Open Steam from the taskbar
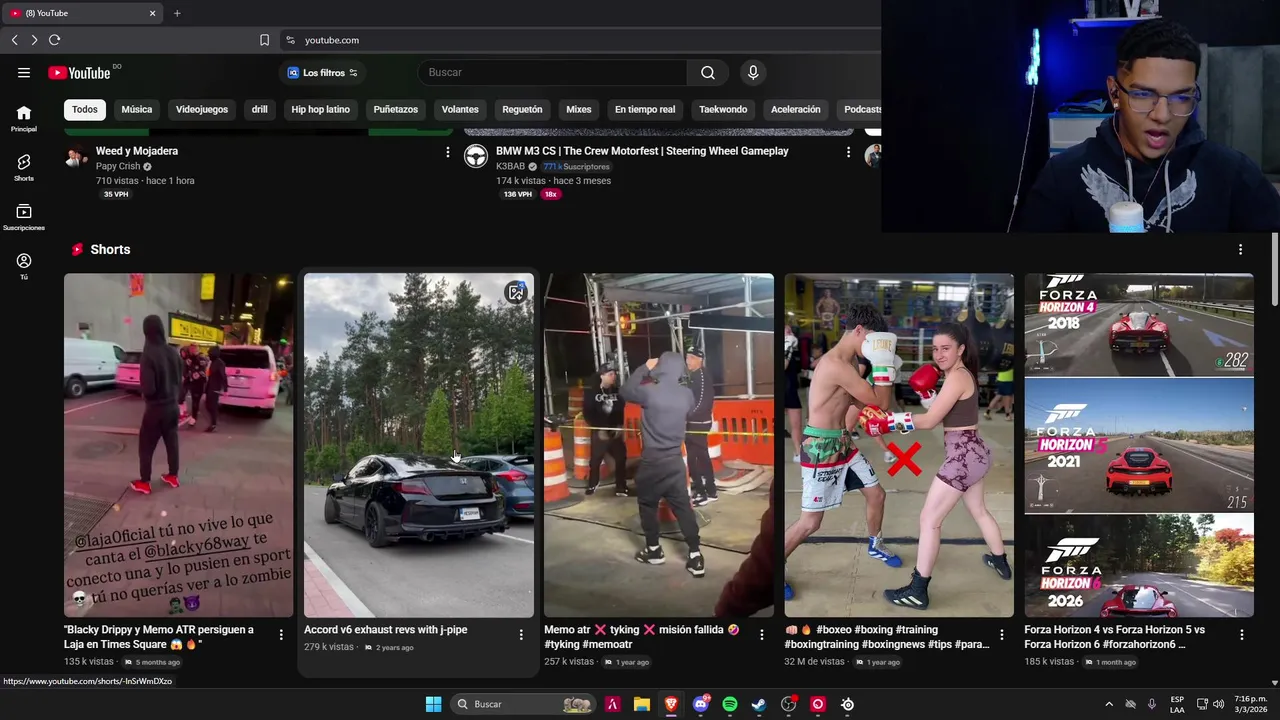Screen dimensions: 1280x720 pyautogui.click(x=759, y=704)
